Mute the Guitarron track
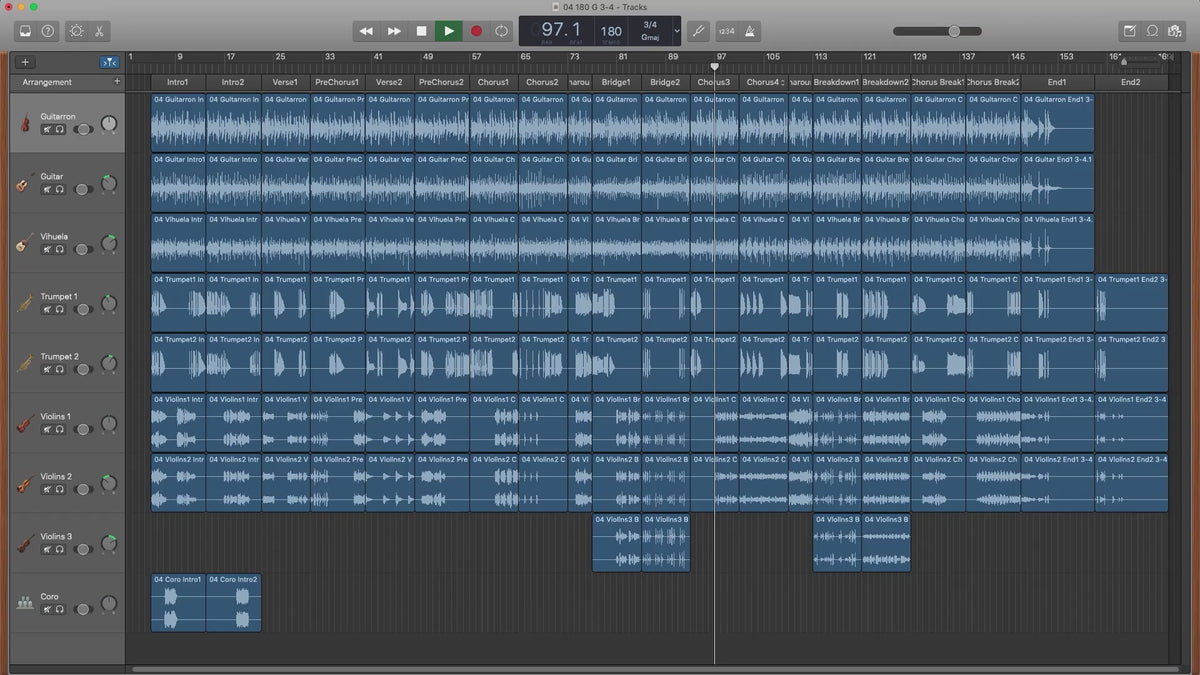 (47, 129)
